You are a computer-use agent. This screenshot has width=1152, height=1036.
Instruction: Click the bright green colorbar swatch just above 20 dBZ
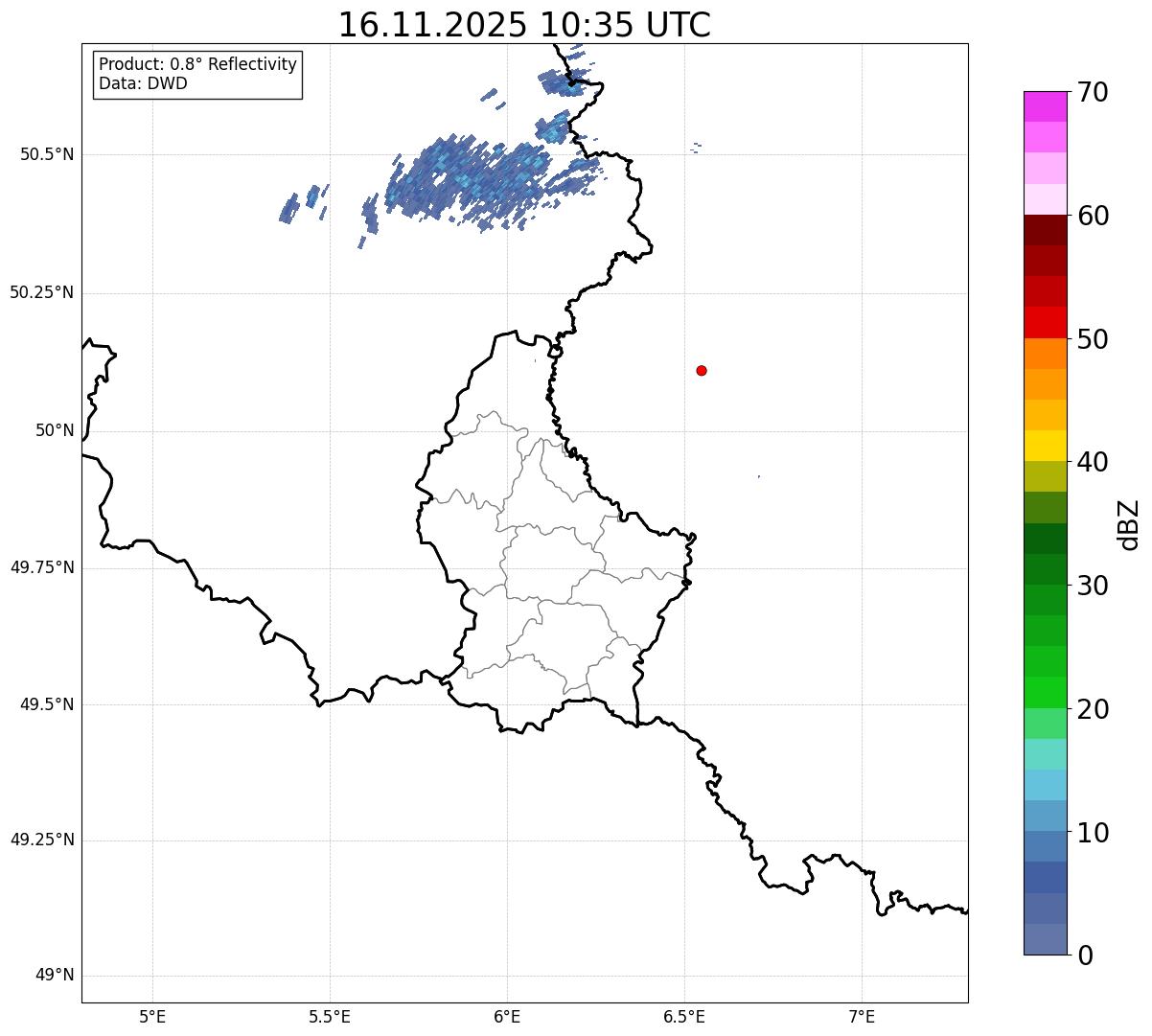(1046, 692)
